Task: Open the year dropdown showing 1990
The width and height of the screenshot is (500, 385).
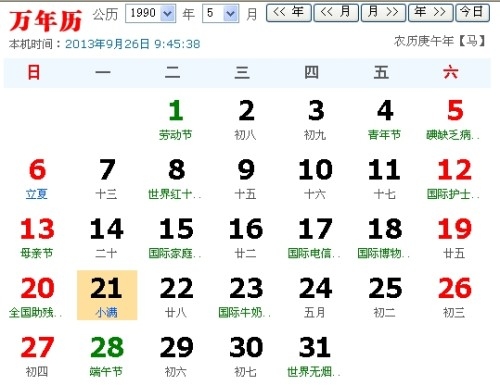Action: point(150,13)
